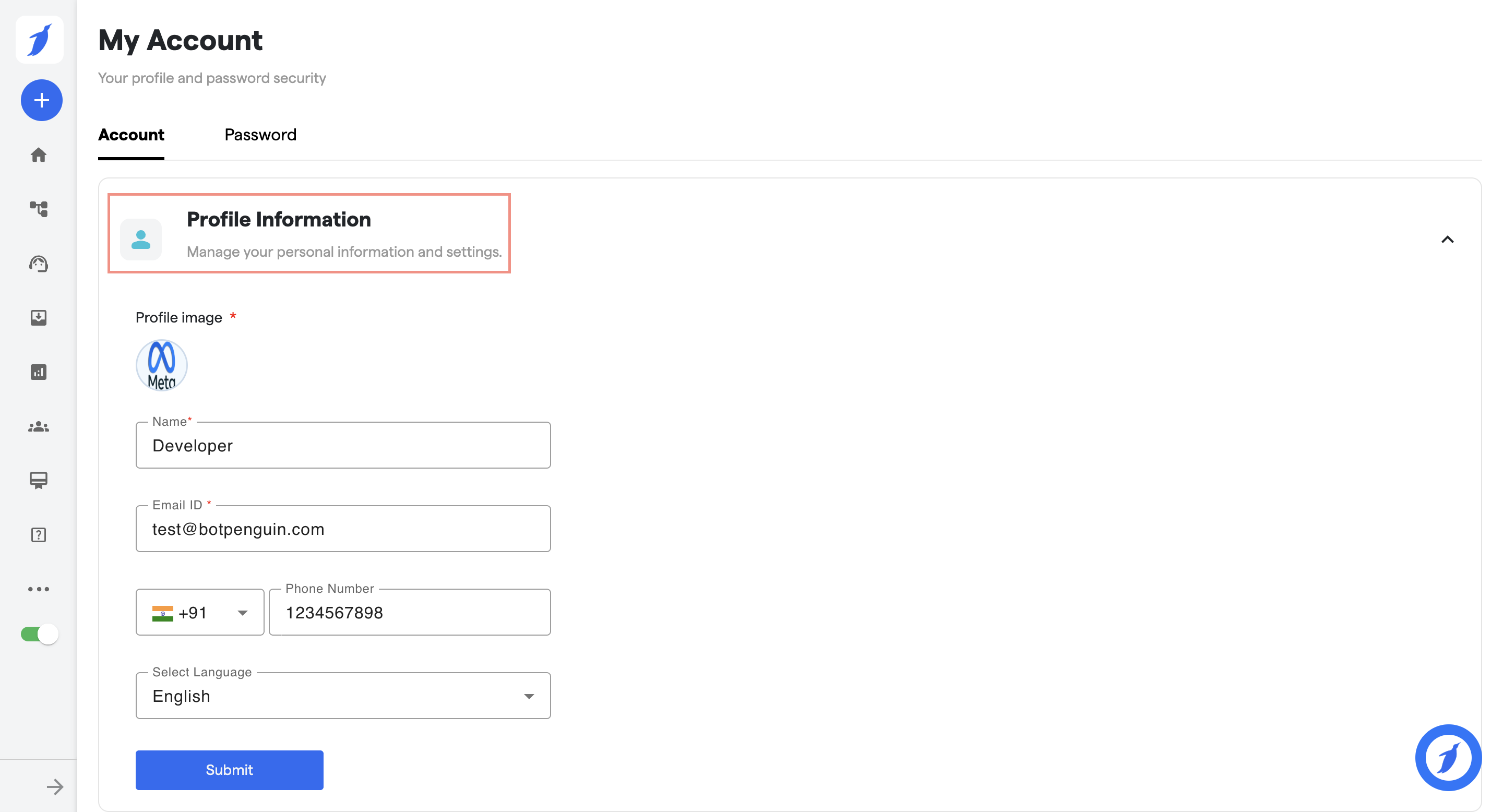Toggle the green sidebar switch
Screen dimensions: 1503x812
[40, 634]
